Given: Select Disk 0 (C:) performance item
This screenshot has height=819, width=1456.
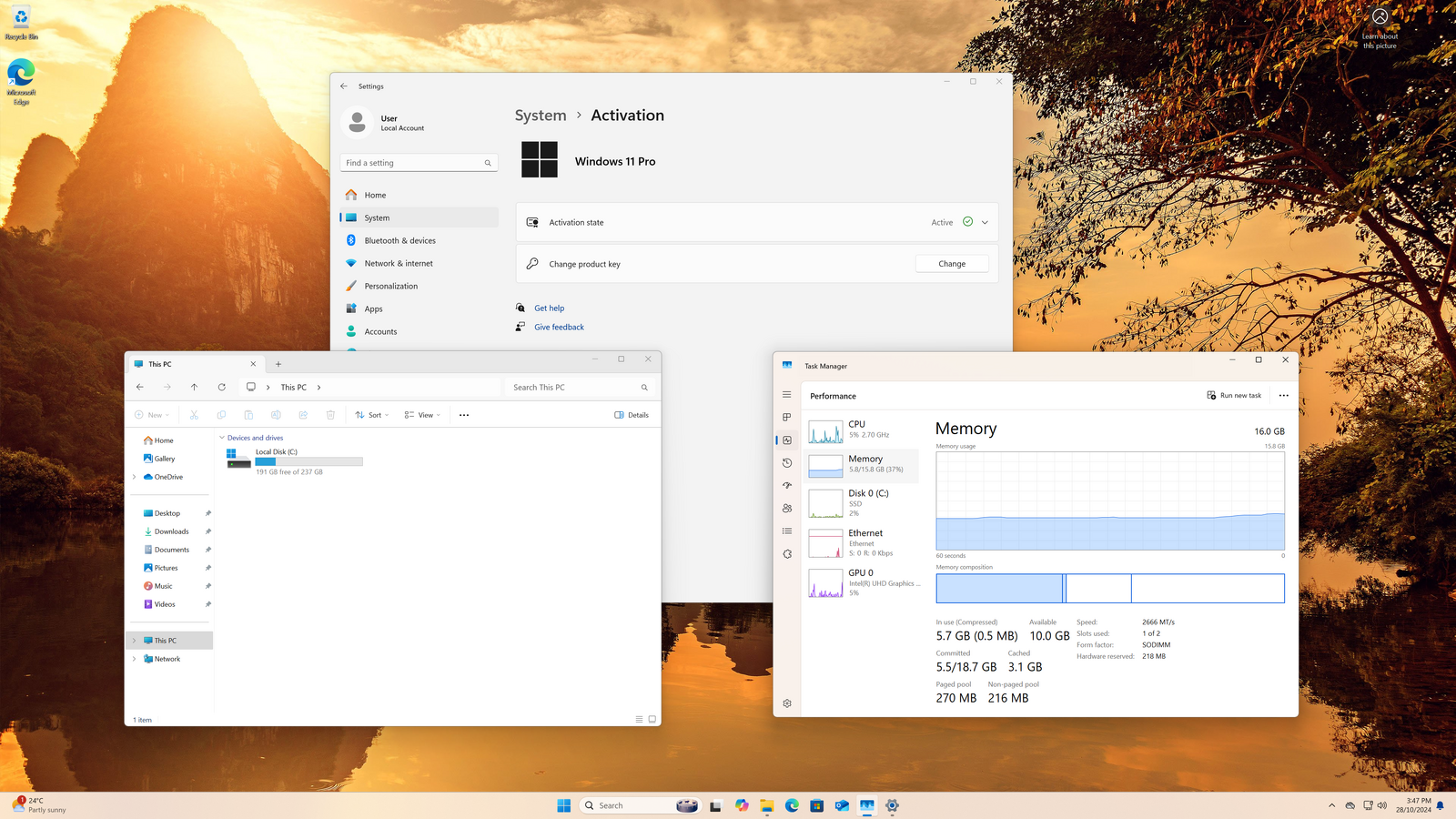Looking at the screenshot, I should pos(862,503).
